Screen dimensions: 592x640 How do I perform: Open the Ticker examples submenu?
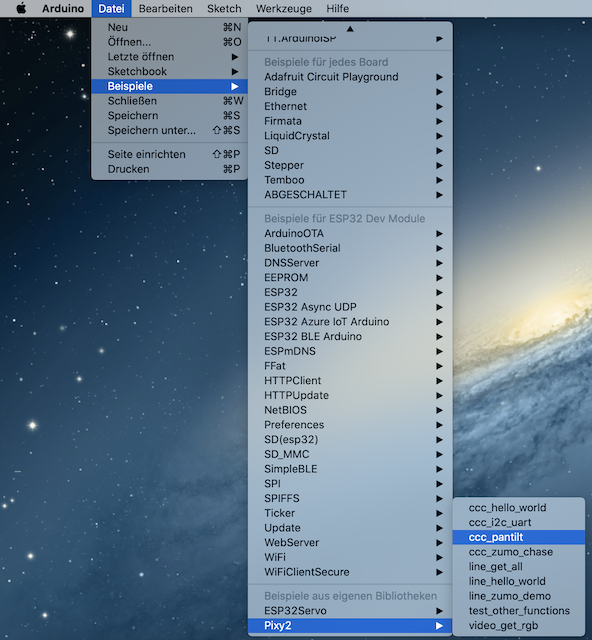[350, 513]
